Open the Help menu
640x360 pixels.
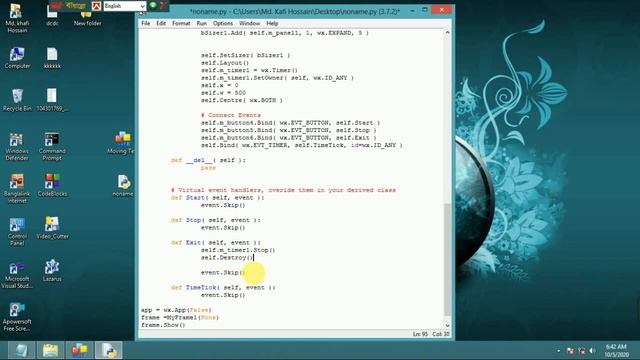[x=272, y=23]
